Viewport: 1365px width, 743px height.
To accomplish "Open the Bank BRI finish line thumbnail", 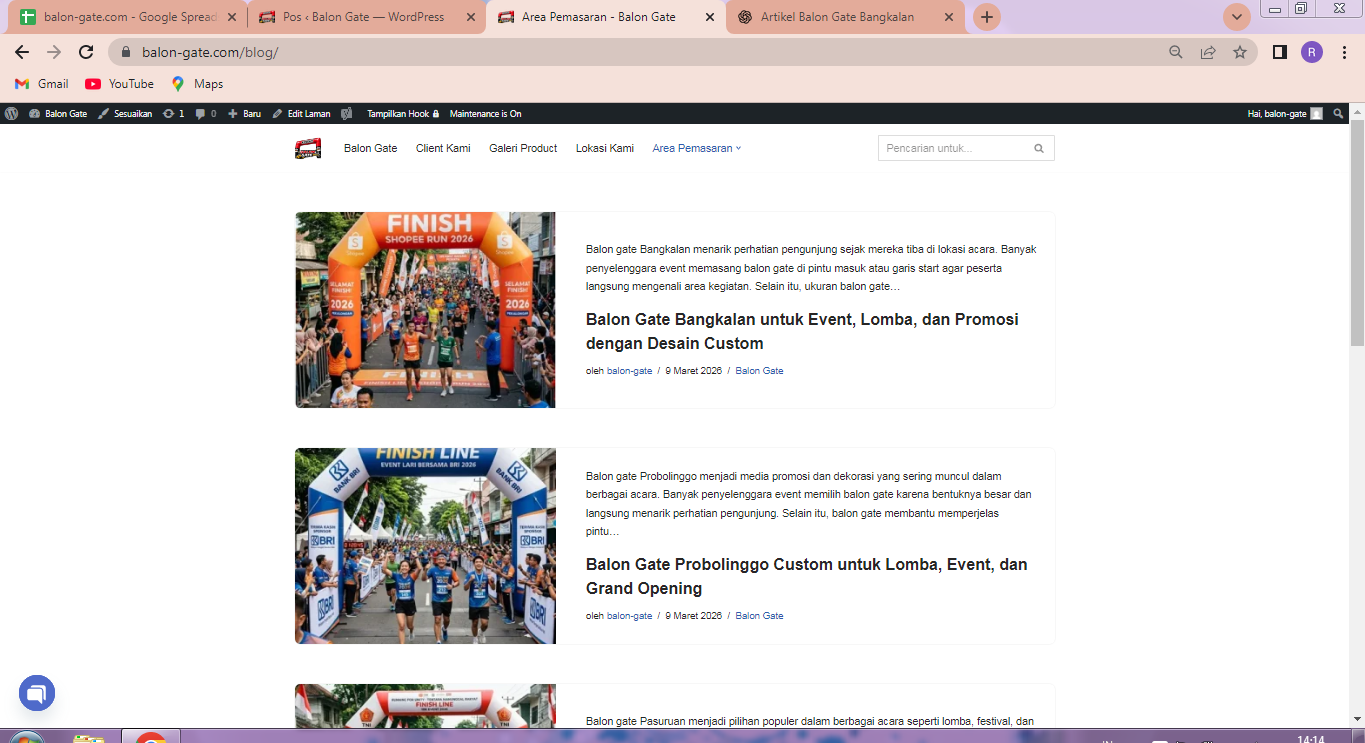I will tap(425, 546).
